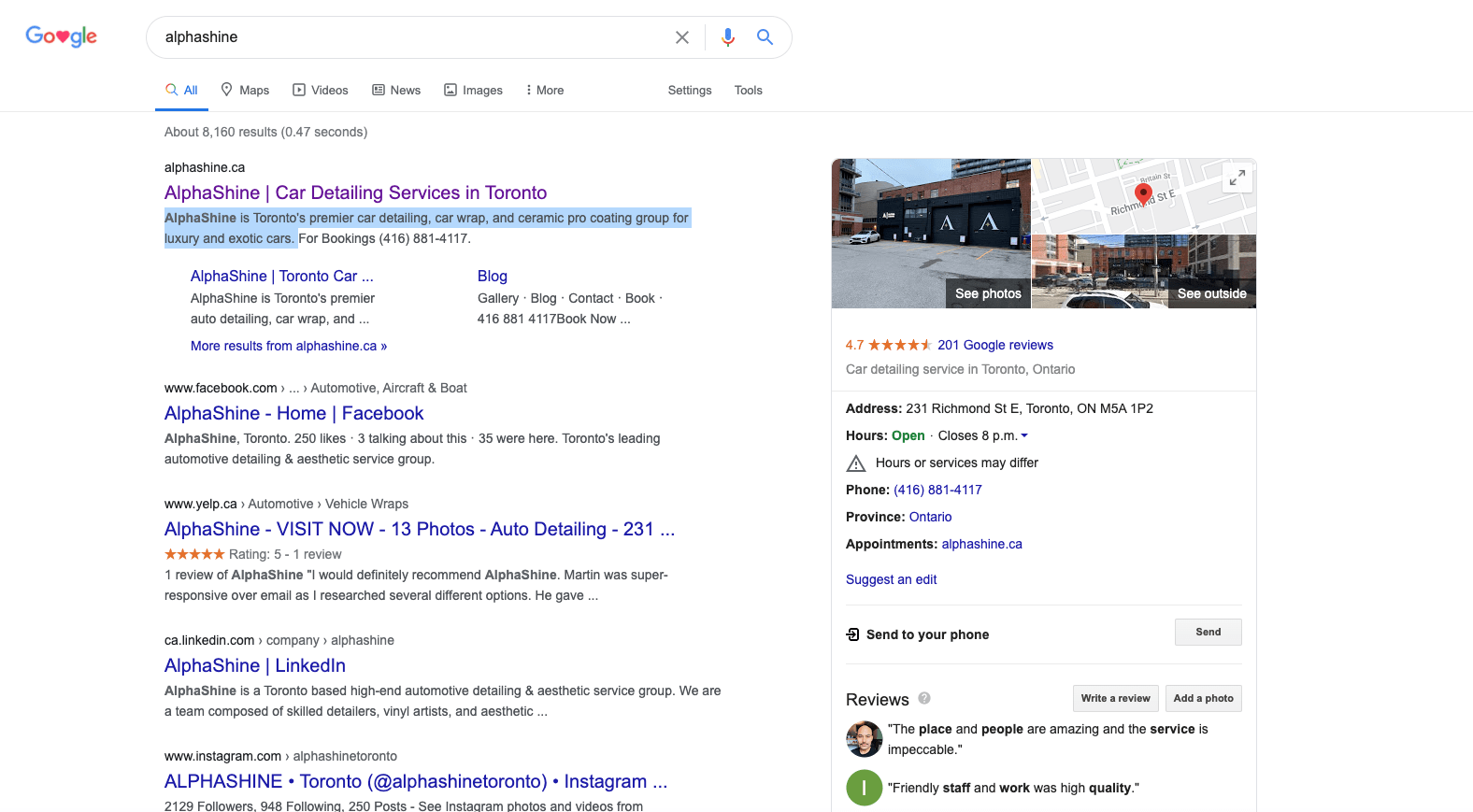Image resolution: width=1473 pixels, height=812 pixels.
Task: Open the map thumbnail of Richmond St E
Action: [1144, 196]
